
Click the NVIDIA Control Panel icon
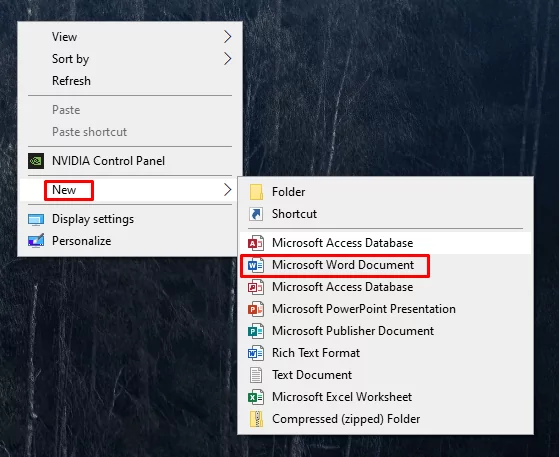(x=36, y=161)
